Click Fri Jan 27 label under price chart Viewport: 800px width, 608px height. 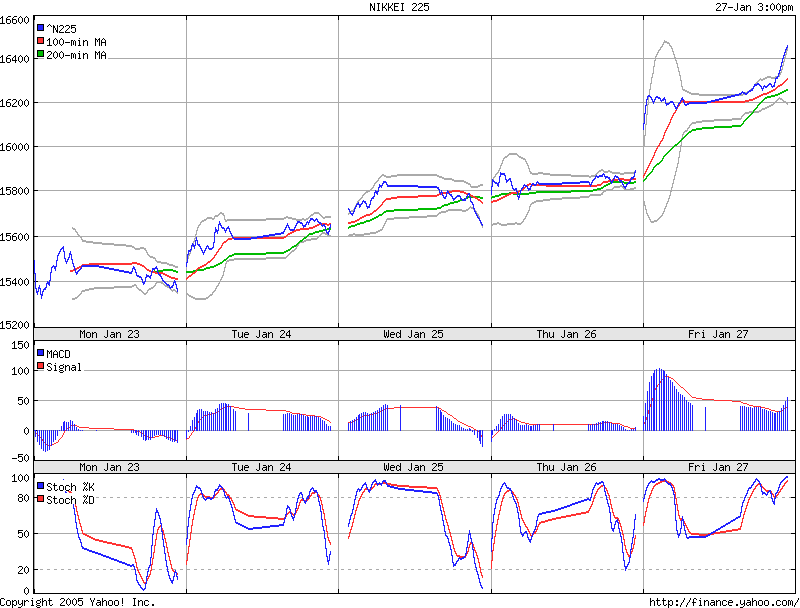click(x=718, y=335)
